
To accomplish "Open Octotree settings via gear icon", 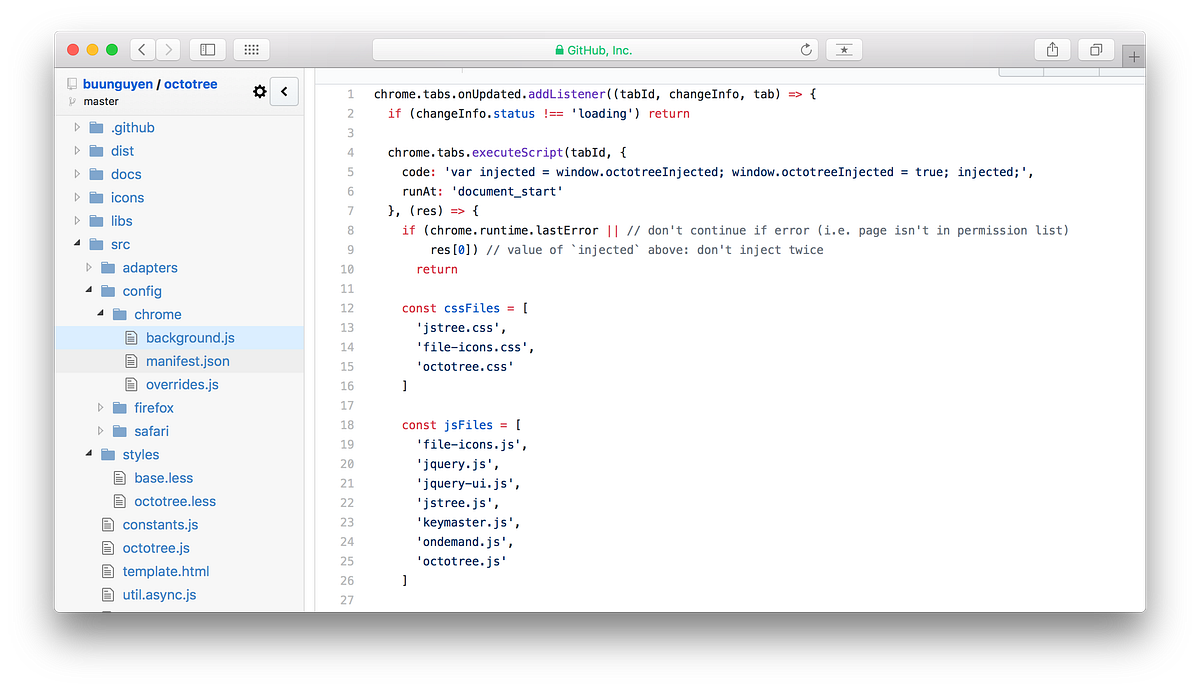I will point(259,91).
